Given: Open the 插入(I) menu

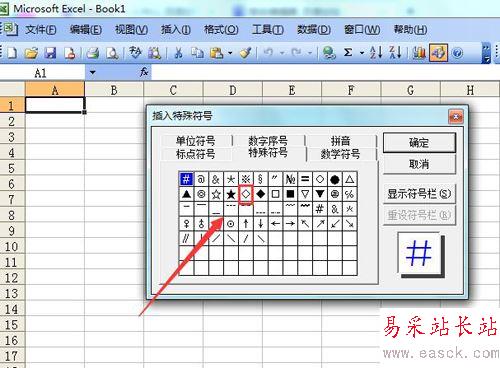Looking at the screenshot, I should point(176,30).
